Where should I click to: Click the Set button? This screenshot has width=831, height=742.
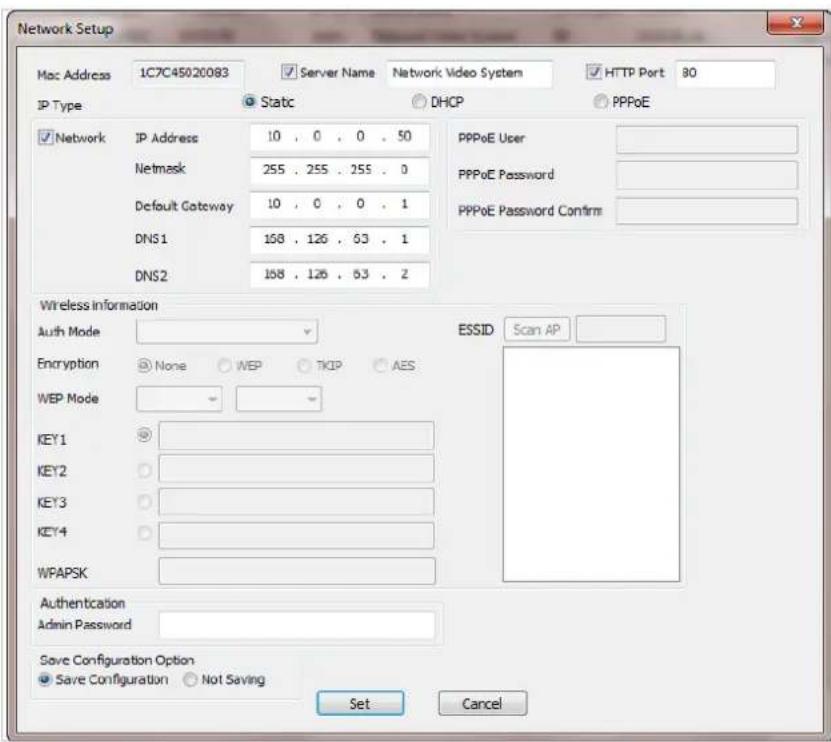(360, 703)
